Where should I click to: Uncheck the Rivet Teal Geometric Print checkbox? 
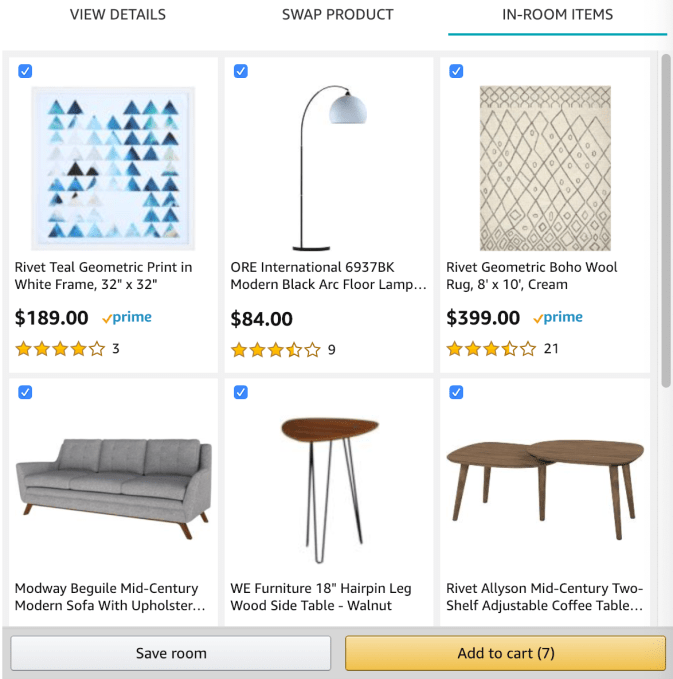tap(25, 71)
